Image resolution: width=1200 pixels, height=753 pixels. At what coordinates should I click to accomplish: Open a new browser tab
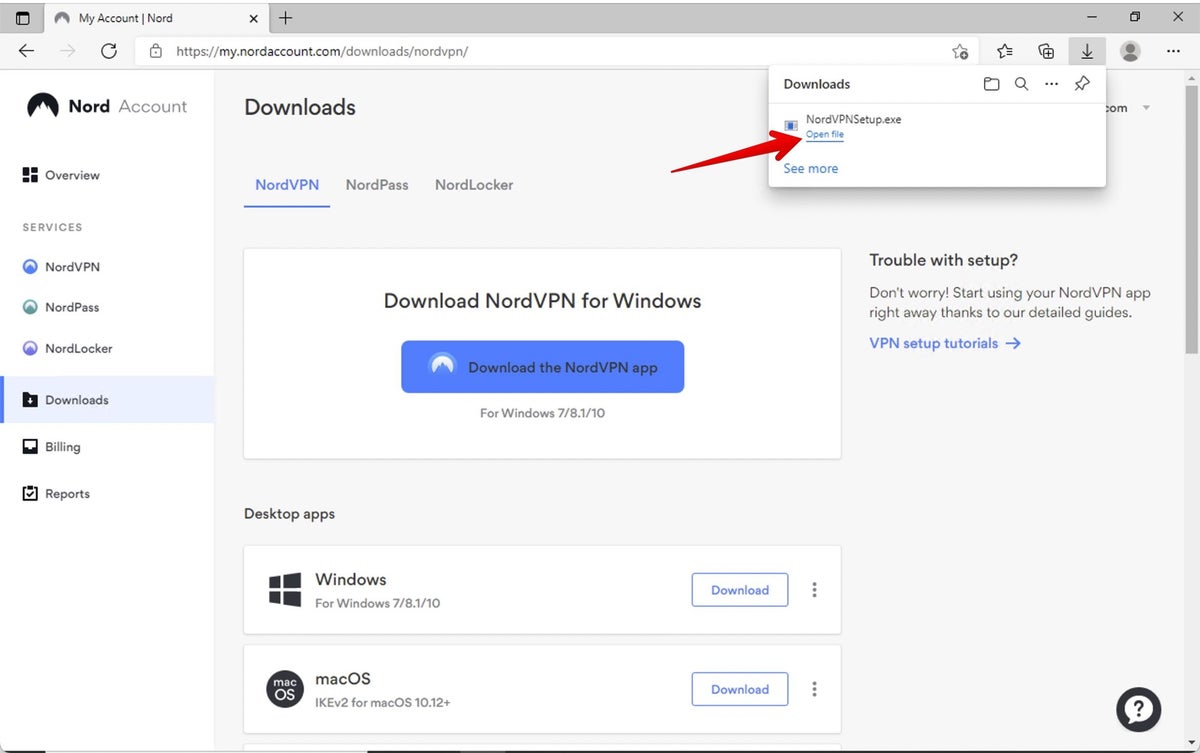pyautogui.click(x=285, y=18)
